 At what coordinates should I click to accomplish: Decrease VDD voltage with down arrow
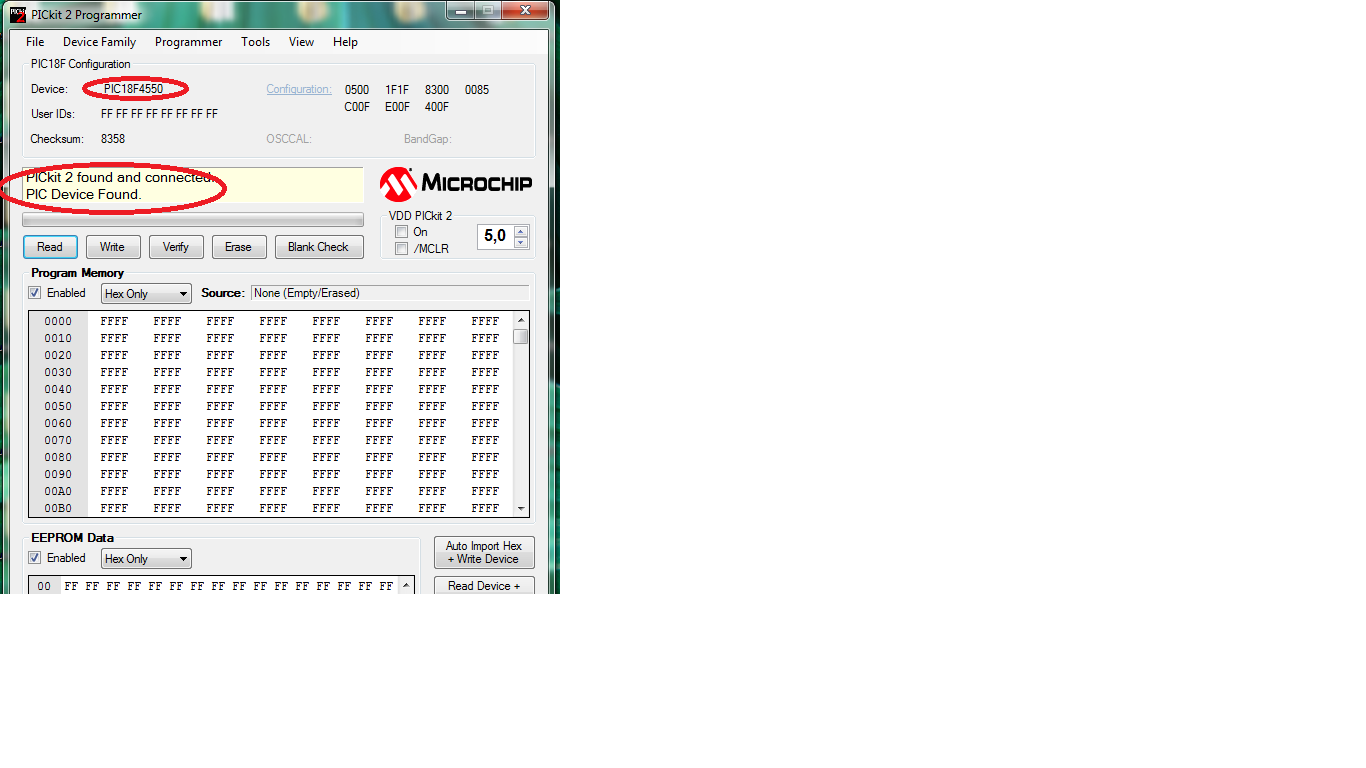(520, 242)
